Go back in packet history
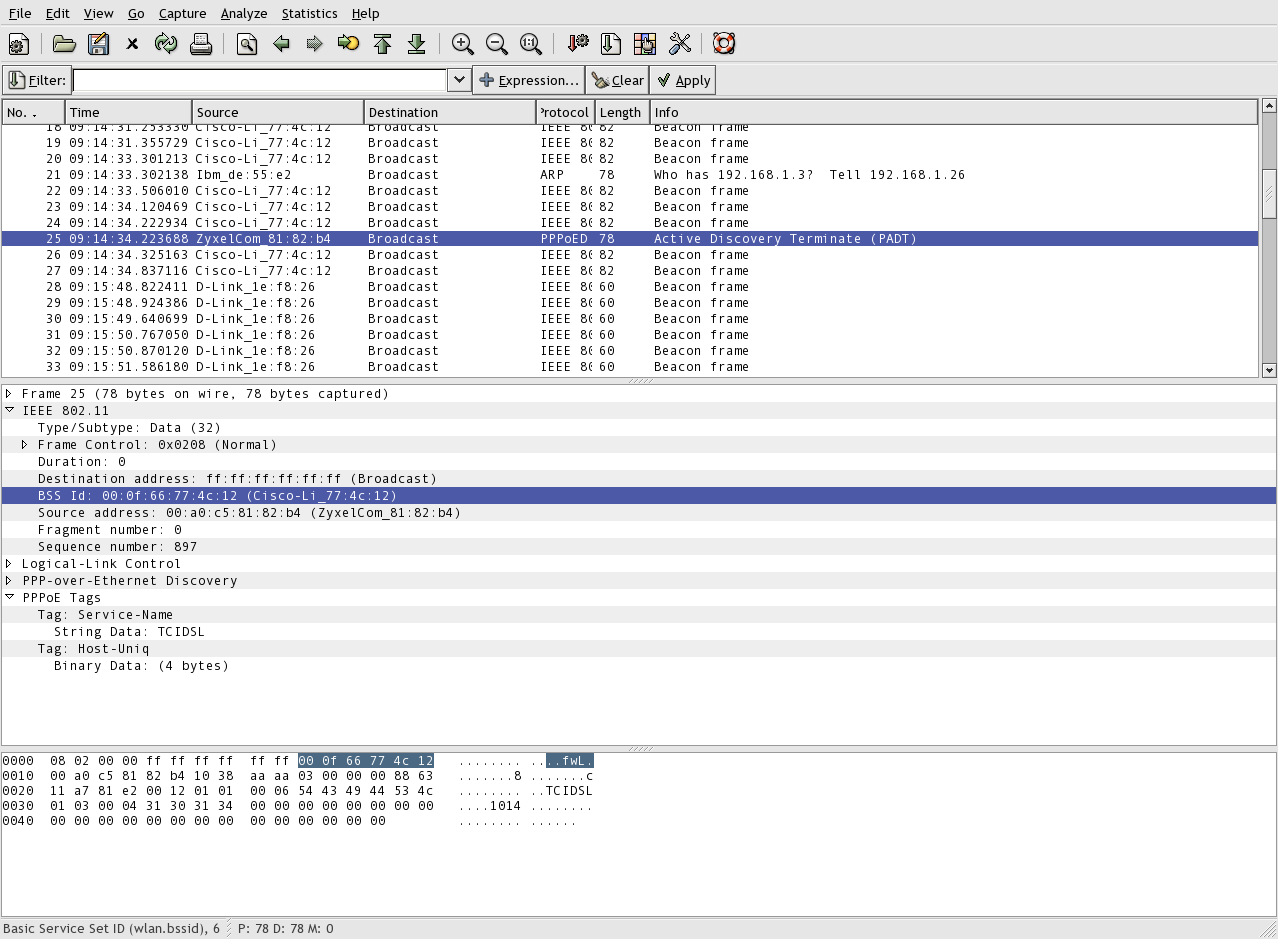Screen dimensions: 1278x939 pyautogui.click(x=281, y=44)
